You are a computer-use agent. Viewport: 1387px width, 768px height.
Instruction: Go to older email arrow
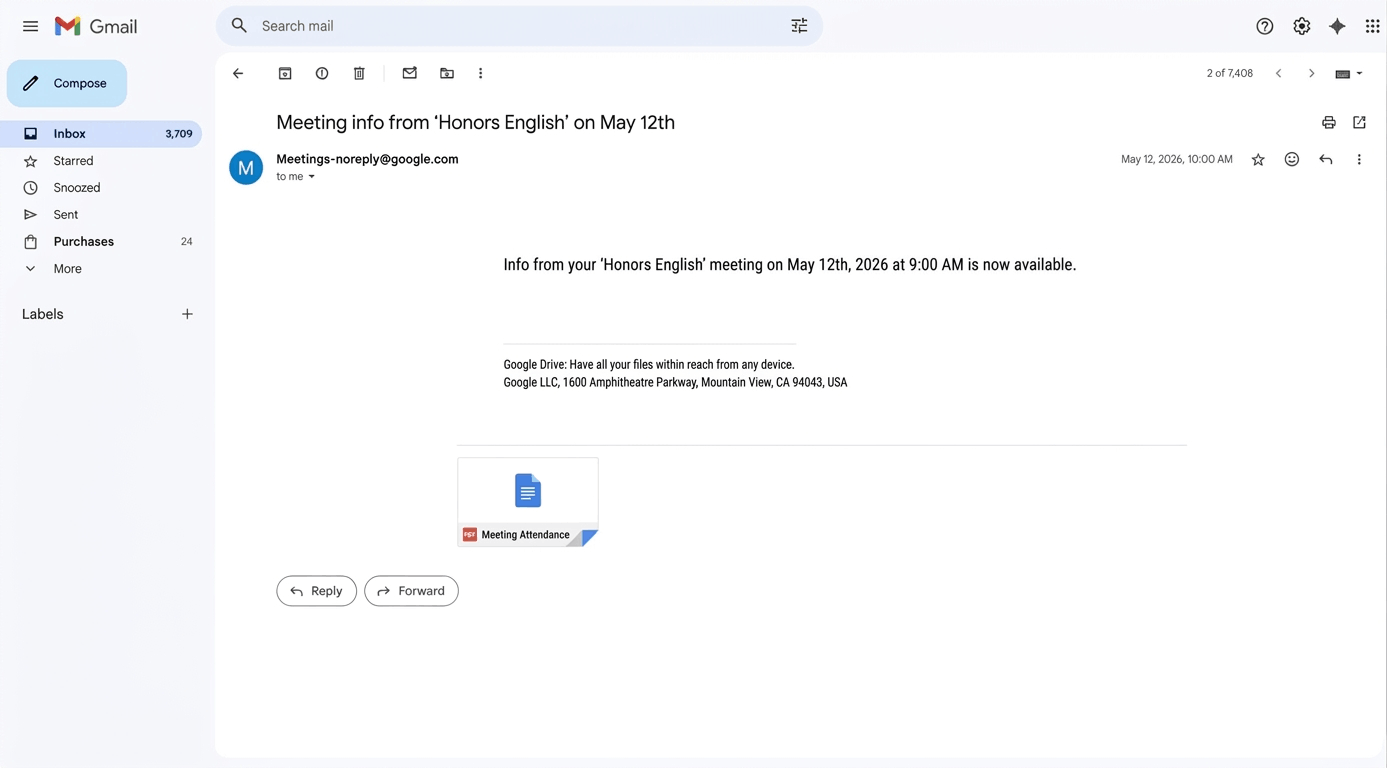pos(1312,73)
